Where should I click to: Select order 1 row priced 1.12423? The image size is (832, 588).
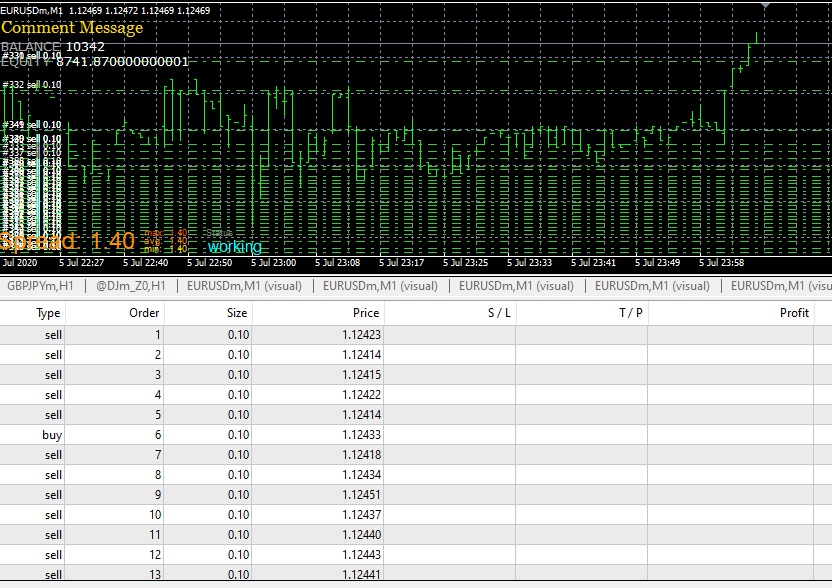point(416,335)
